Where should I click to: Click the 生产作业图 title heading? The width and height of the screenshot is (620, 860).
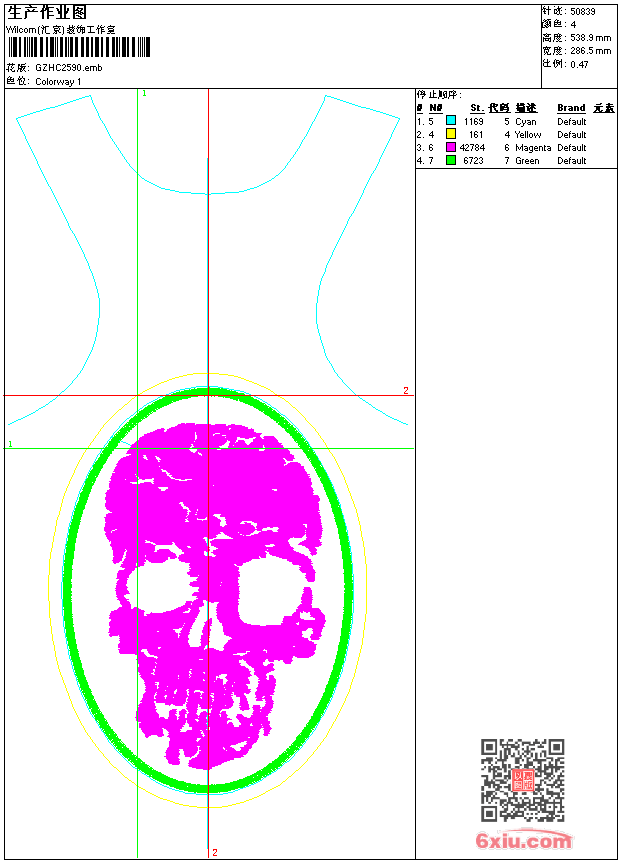click(x=47, y=12)
